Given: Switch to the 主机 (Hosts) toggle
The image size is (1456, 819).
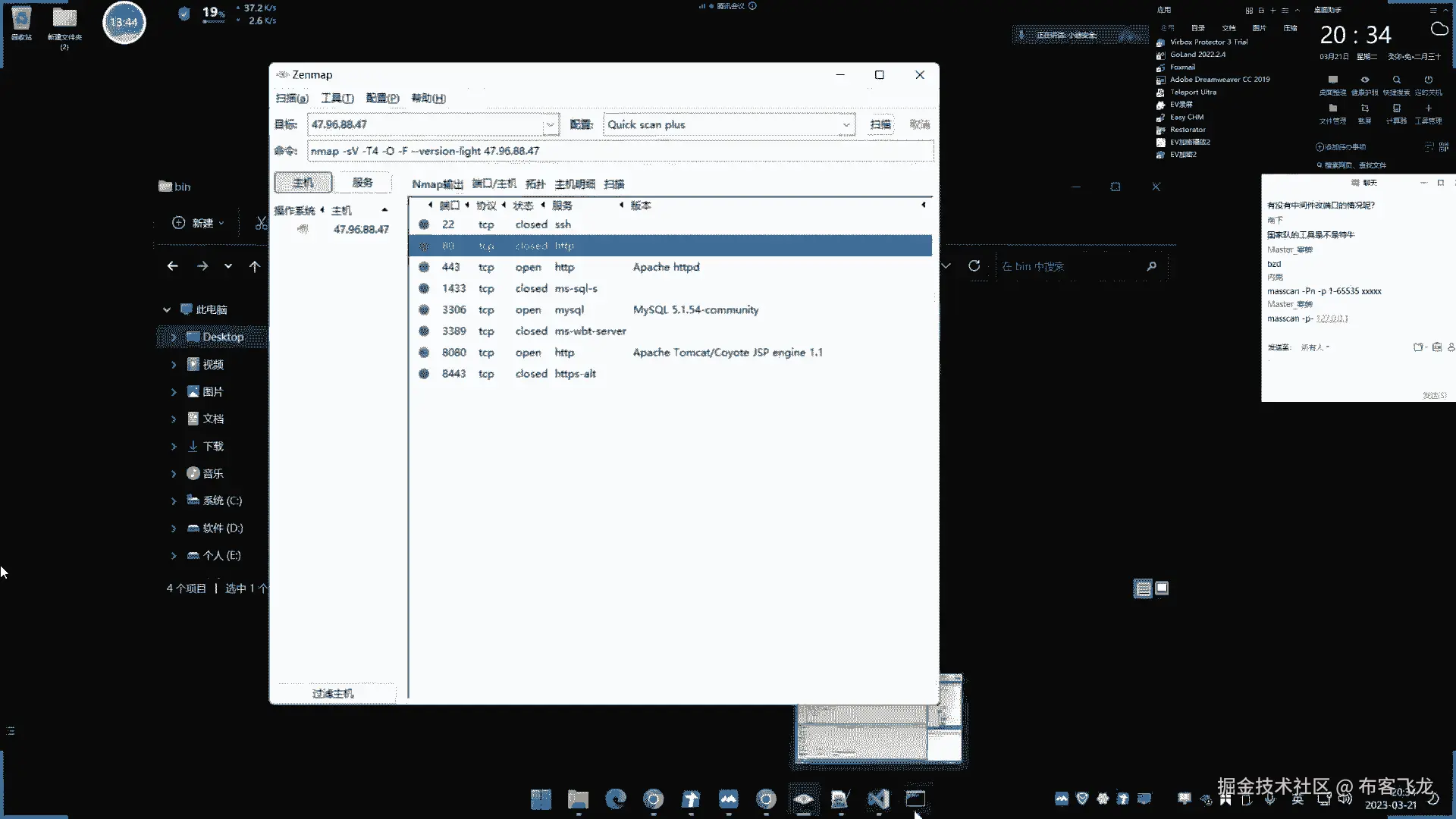Looking at the screenshot, I should (x=303, y=183).
